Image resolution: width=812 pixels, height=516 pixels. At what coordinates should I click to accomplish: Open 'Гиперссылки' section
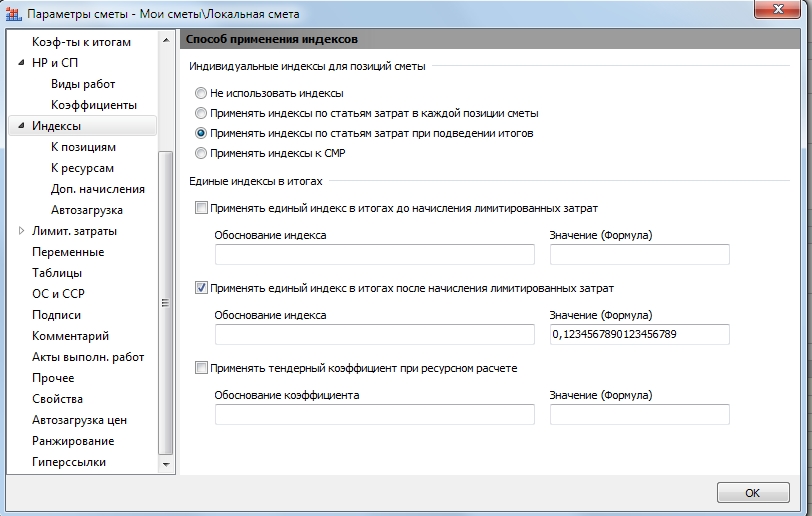(69, 462)
